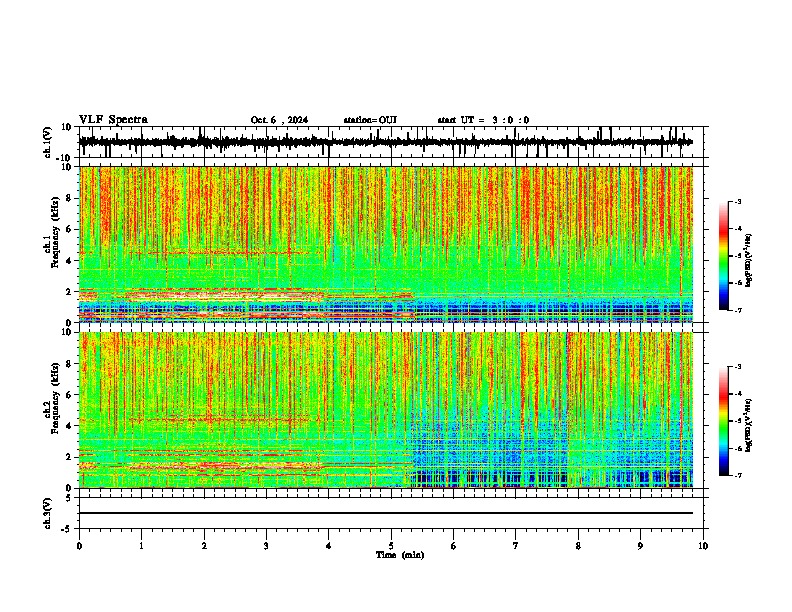
Task: Click the ch.2 colorbar log(PSD) label
Action: 750,425
